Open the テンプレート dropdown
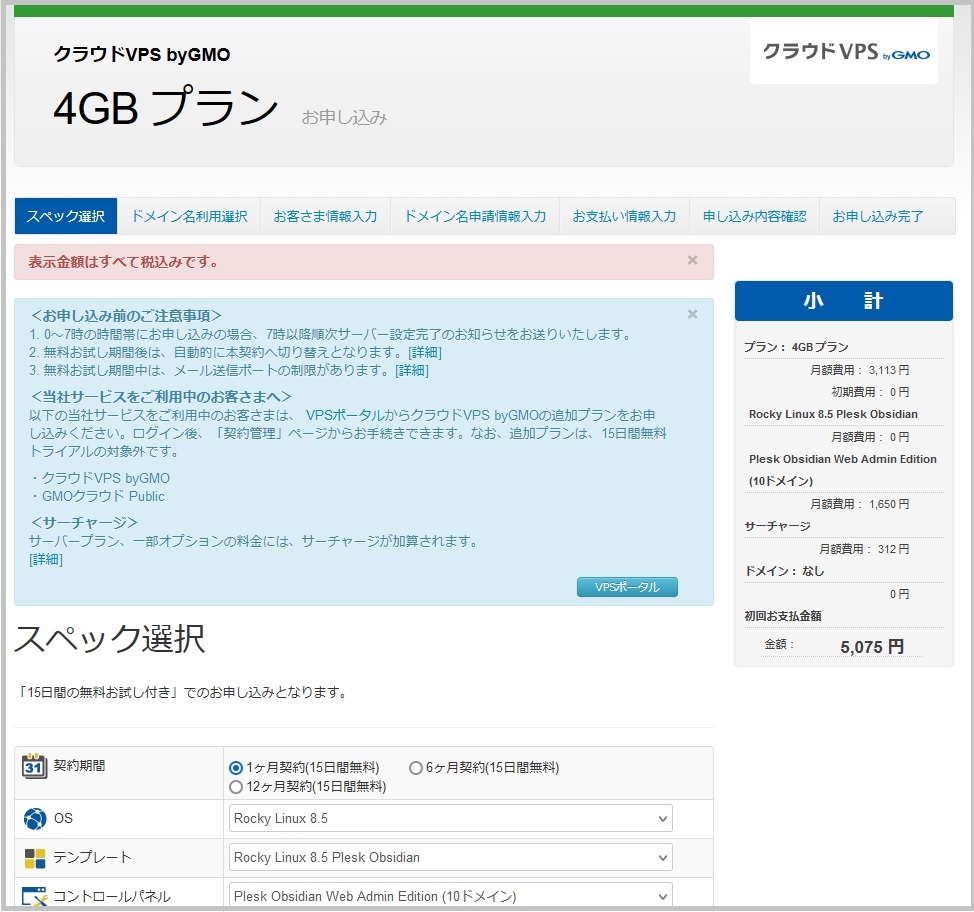 pyautogui.click(x=450, y=857)
